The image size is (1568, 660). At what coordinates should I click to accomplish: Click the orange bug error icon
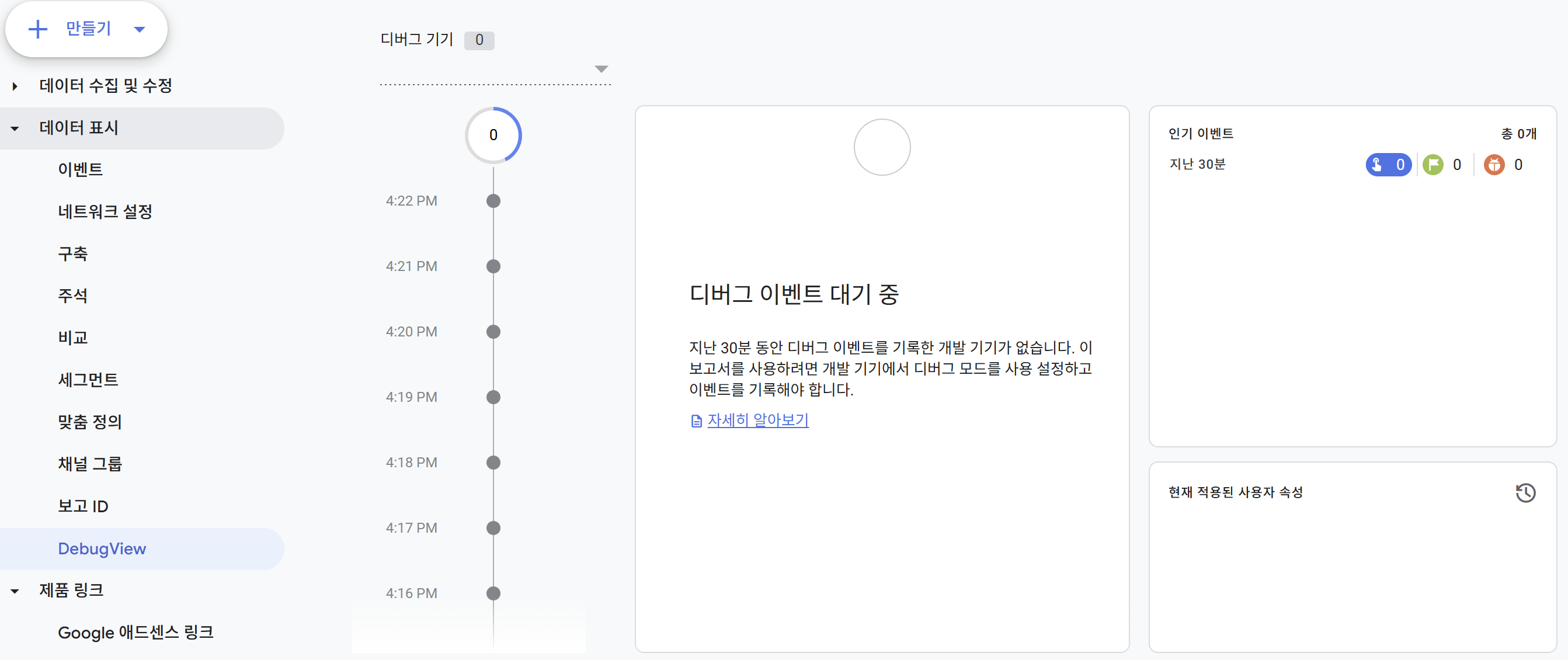[1493, 164]
